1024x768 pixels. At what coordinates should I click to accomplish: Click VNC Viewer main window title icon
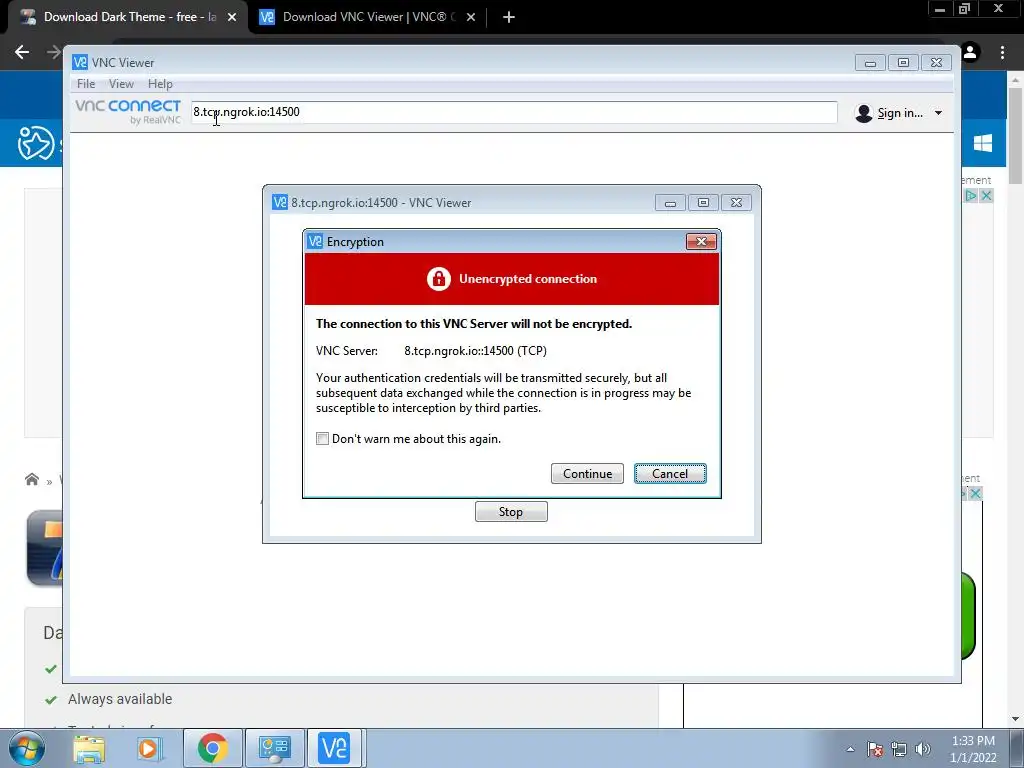[80, 62]
